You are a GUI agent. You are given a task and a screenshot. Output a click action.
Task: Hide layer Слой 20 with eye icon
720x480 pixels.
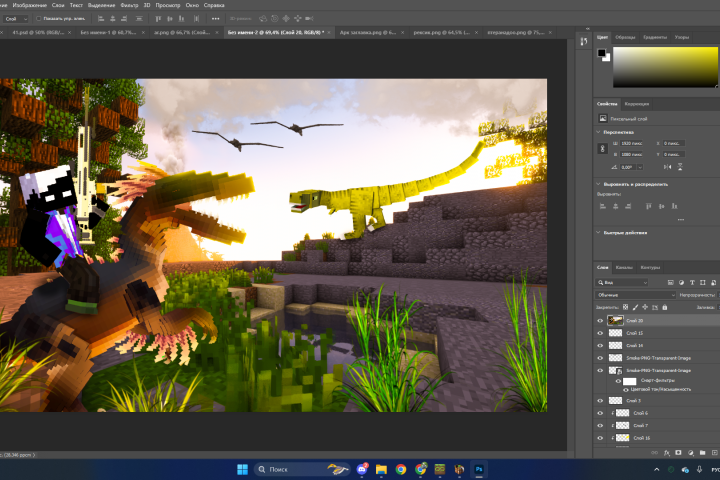click(x=600, y=320)
